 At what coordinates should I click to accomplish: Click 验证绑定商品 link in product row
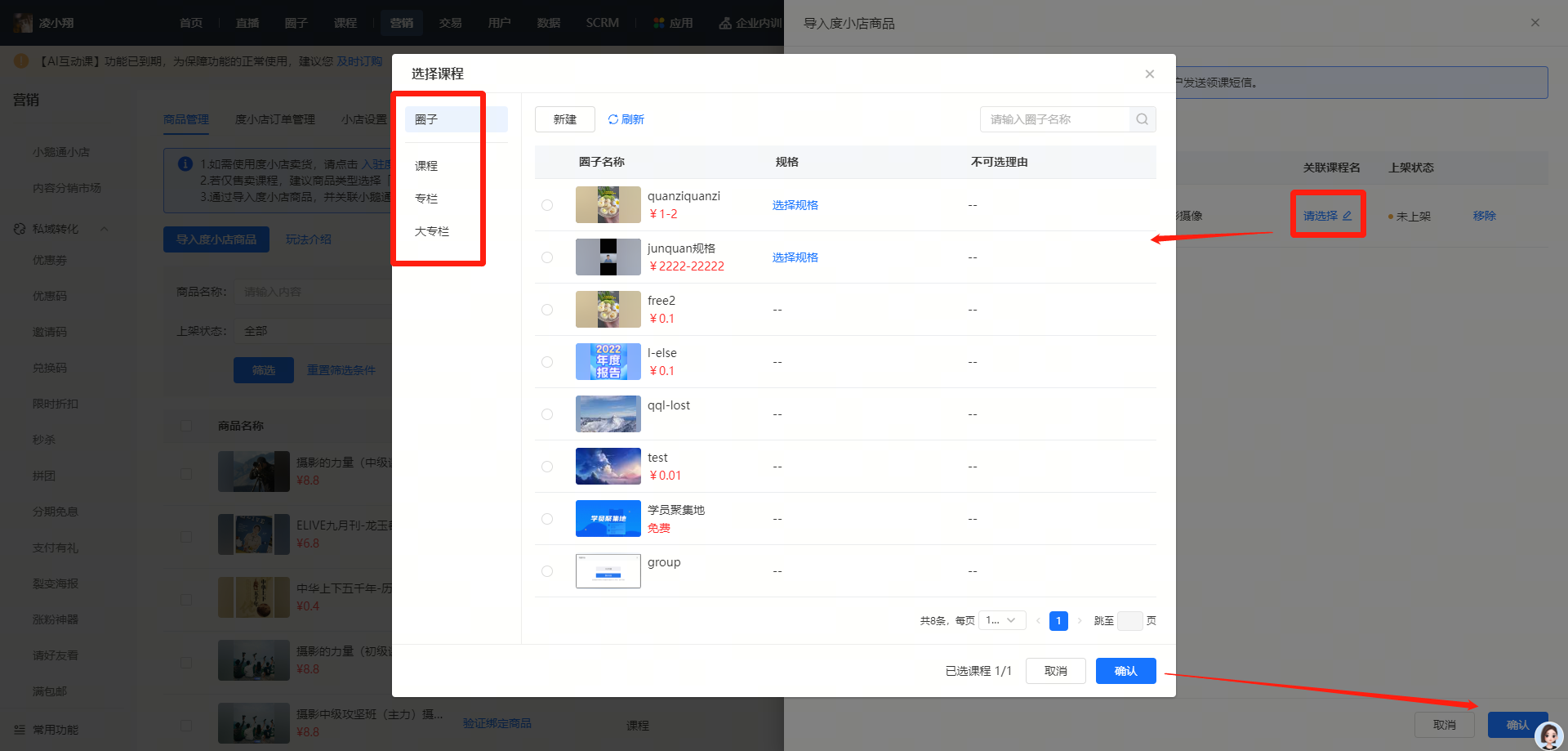(497, 723)
